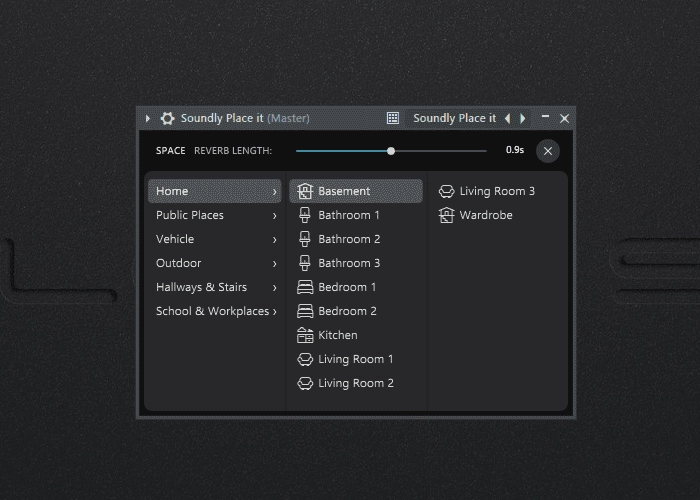This screenshot has height=500, width=700.
Task: Expand the Home category chevron
Action: pos(275,192)
